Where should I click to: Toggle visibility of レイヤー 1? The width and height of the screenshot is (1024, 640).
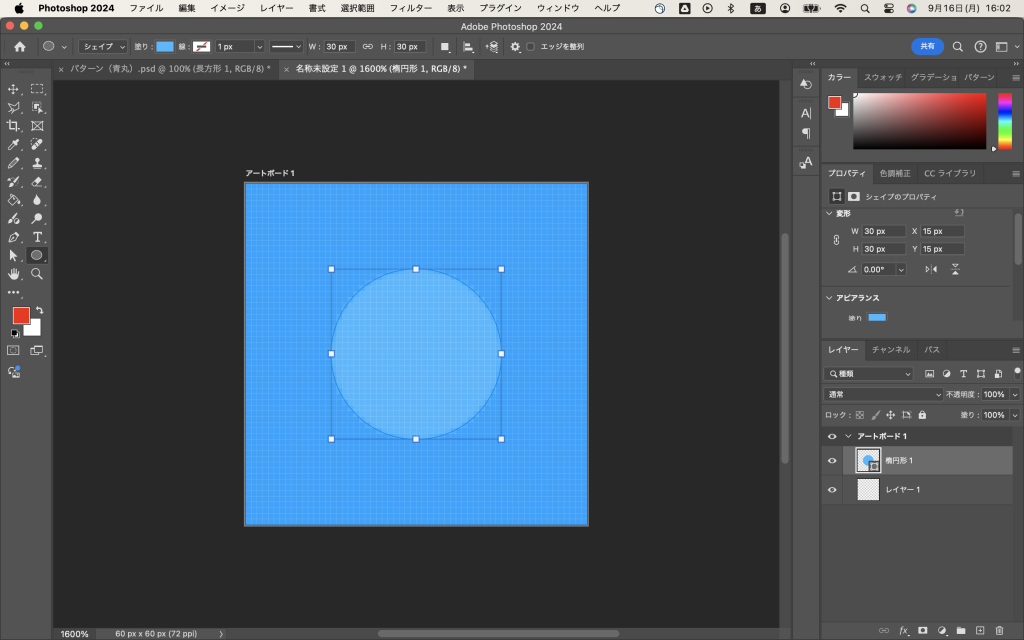[832, 489]
